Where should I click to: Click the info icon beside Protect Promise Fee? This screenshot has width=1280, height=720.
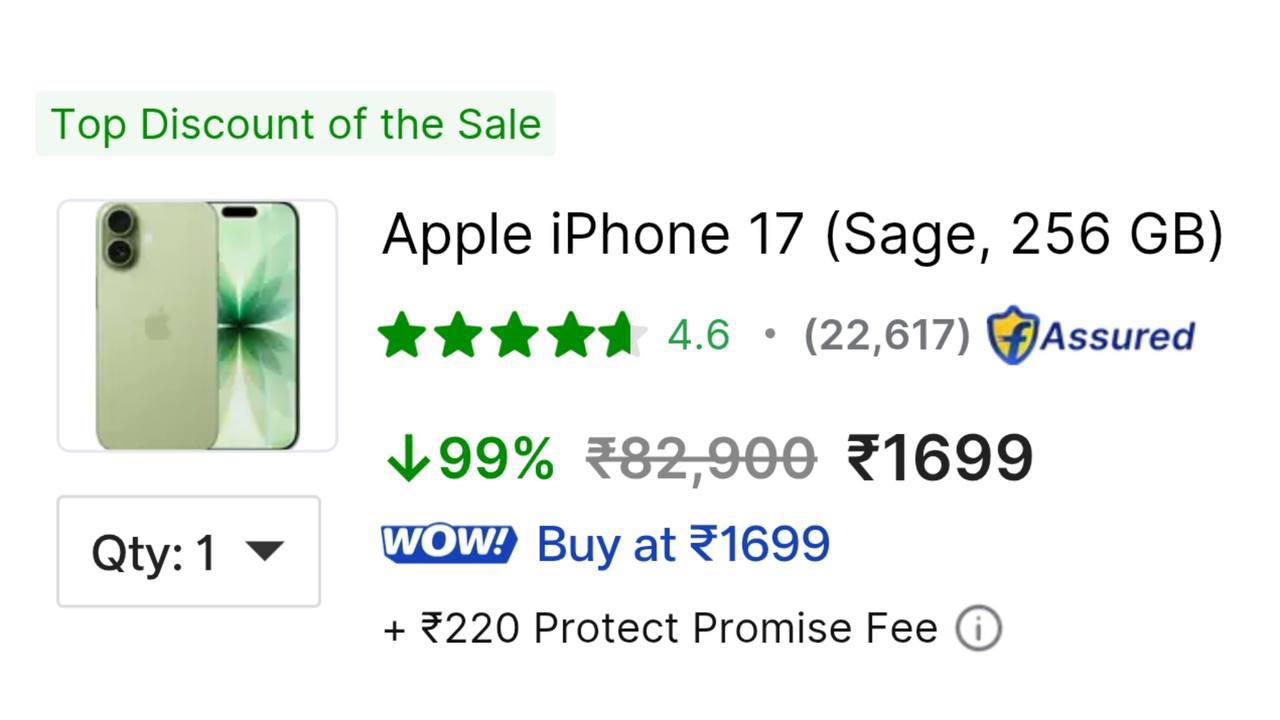978,629
